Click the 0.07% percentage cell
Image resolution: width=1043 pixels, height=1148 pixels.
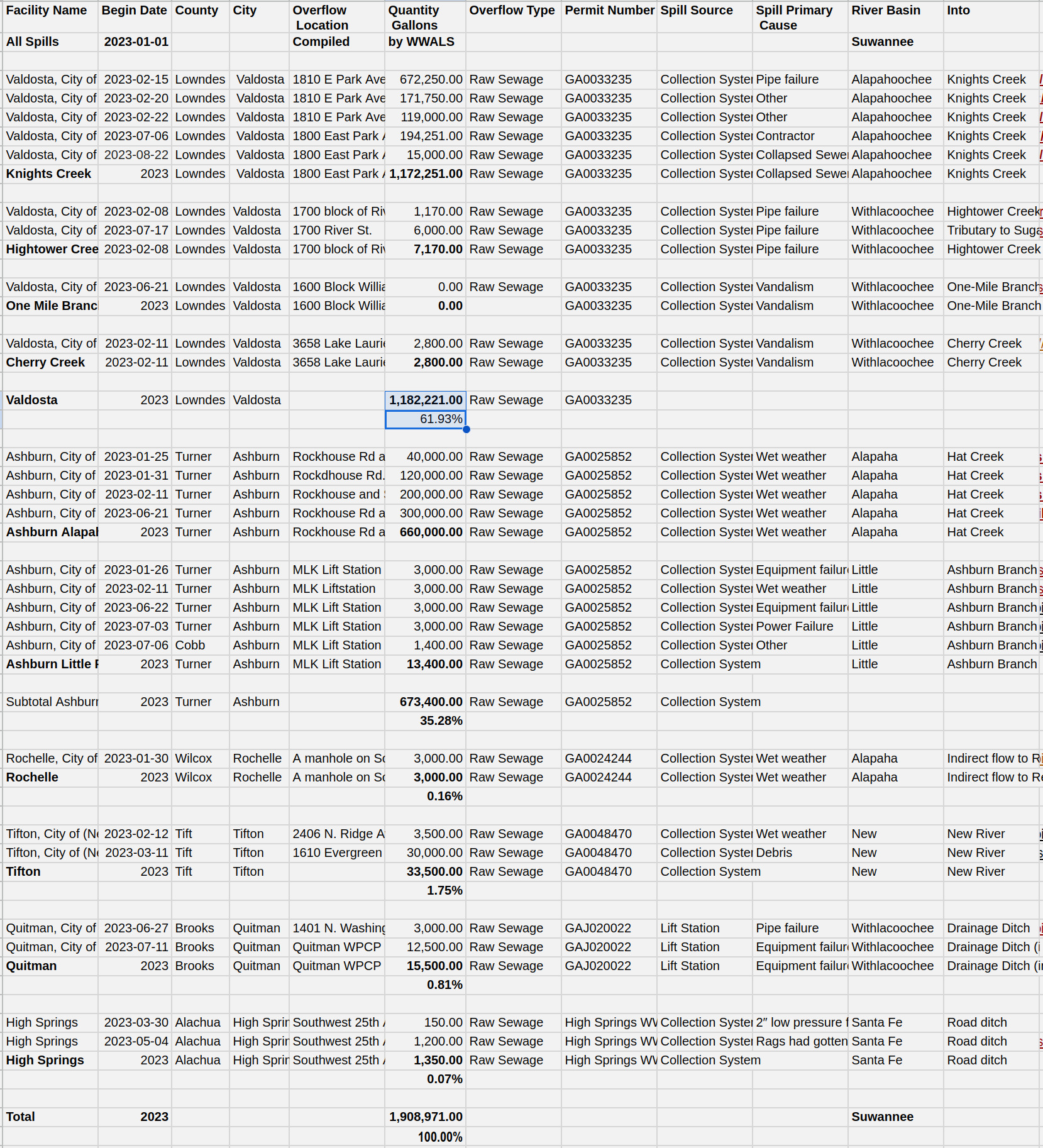(x=426, y=1079)
